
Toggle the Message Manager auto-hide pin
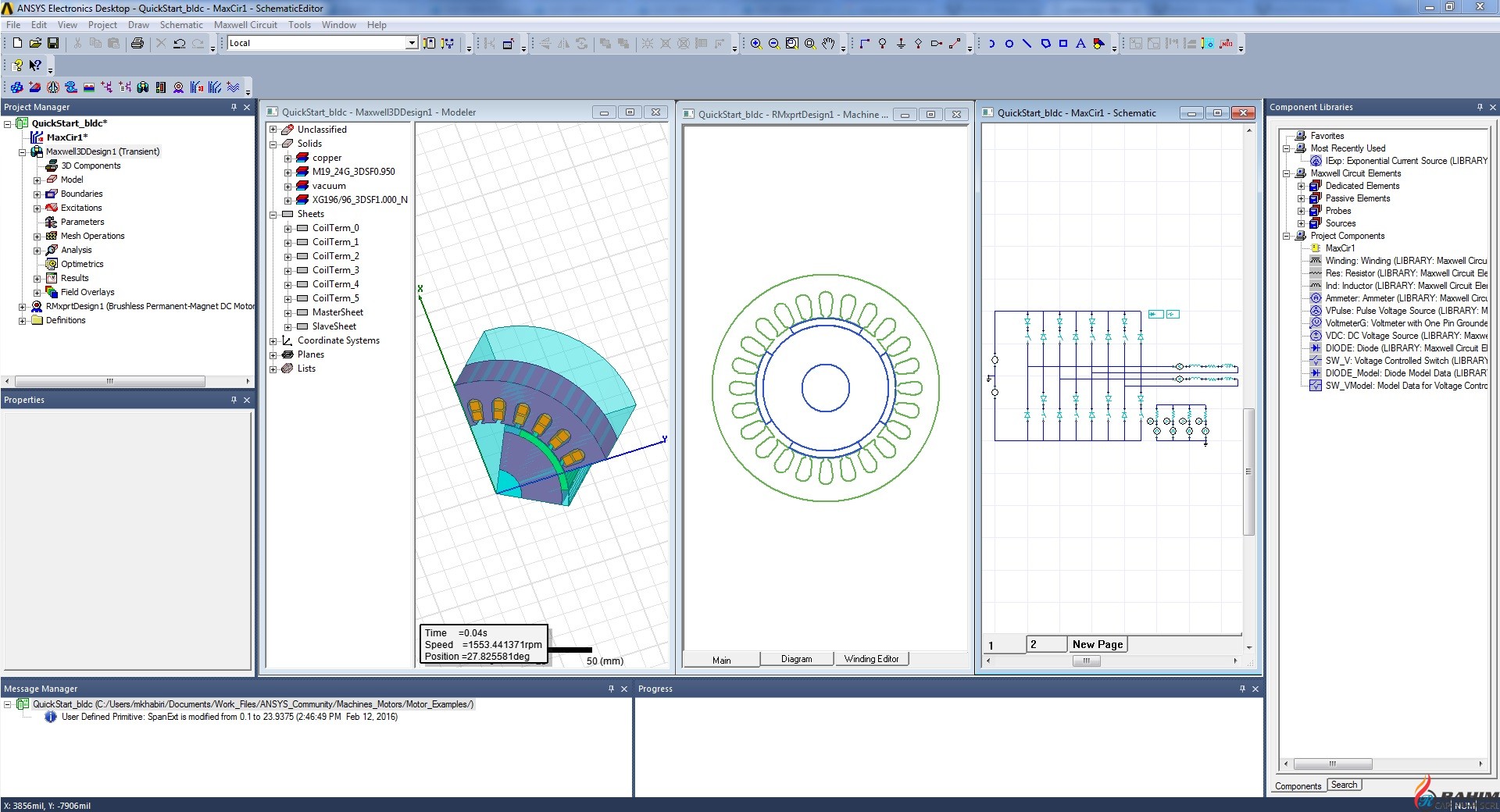(611, 689)
